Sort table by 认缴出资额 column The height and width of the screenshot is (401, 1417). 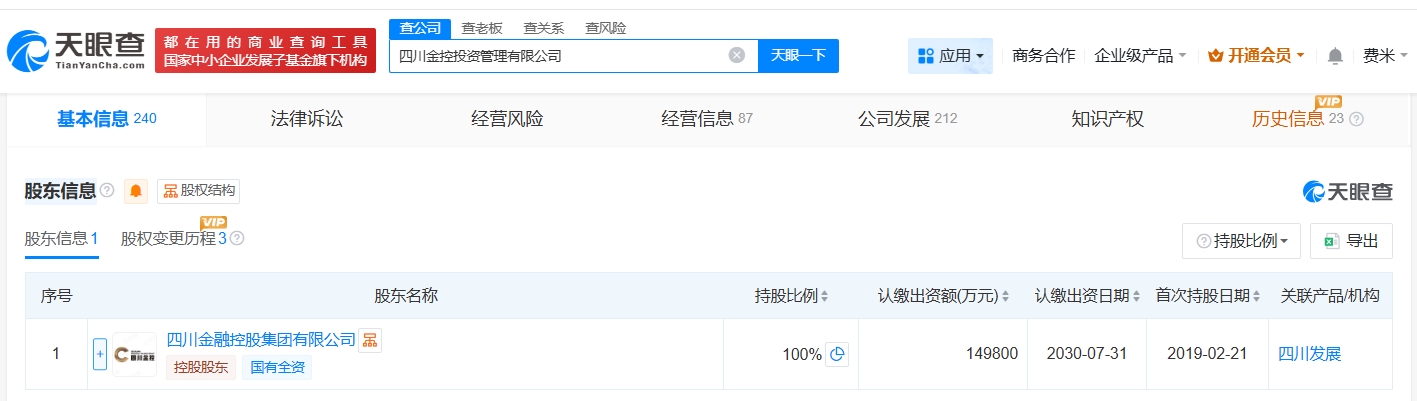[x=944, y=296]
